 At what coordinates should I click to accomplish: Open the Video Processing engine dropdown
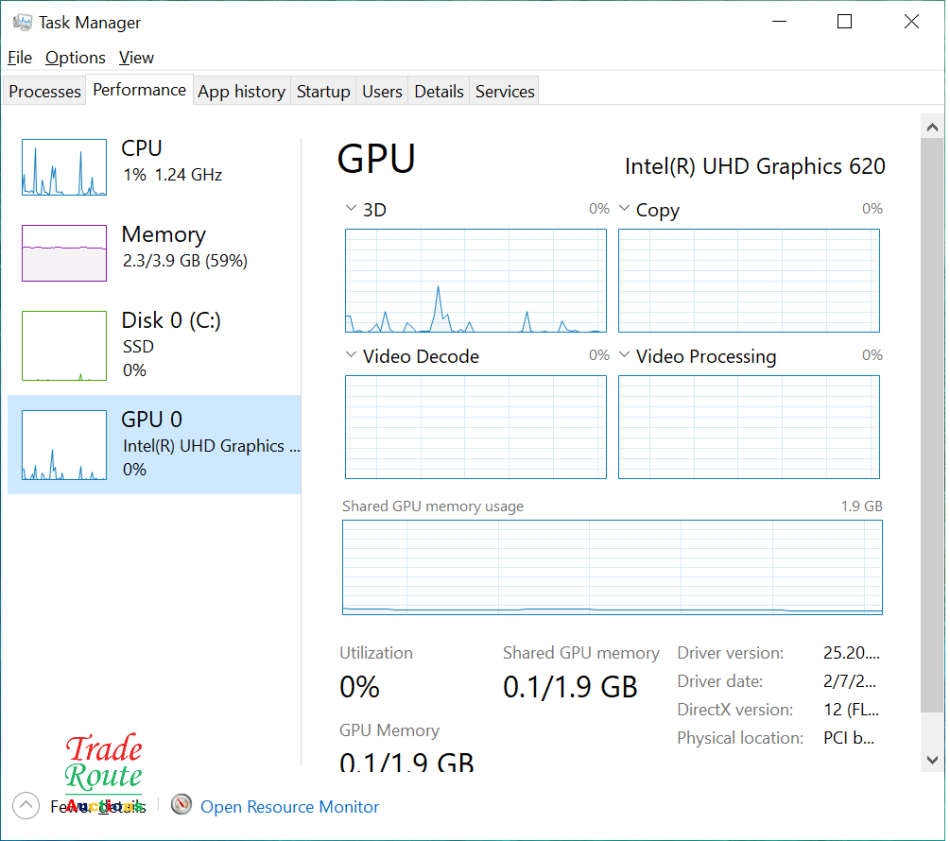click(624, 355)
